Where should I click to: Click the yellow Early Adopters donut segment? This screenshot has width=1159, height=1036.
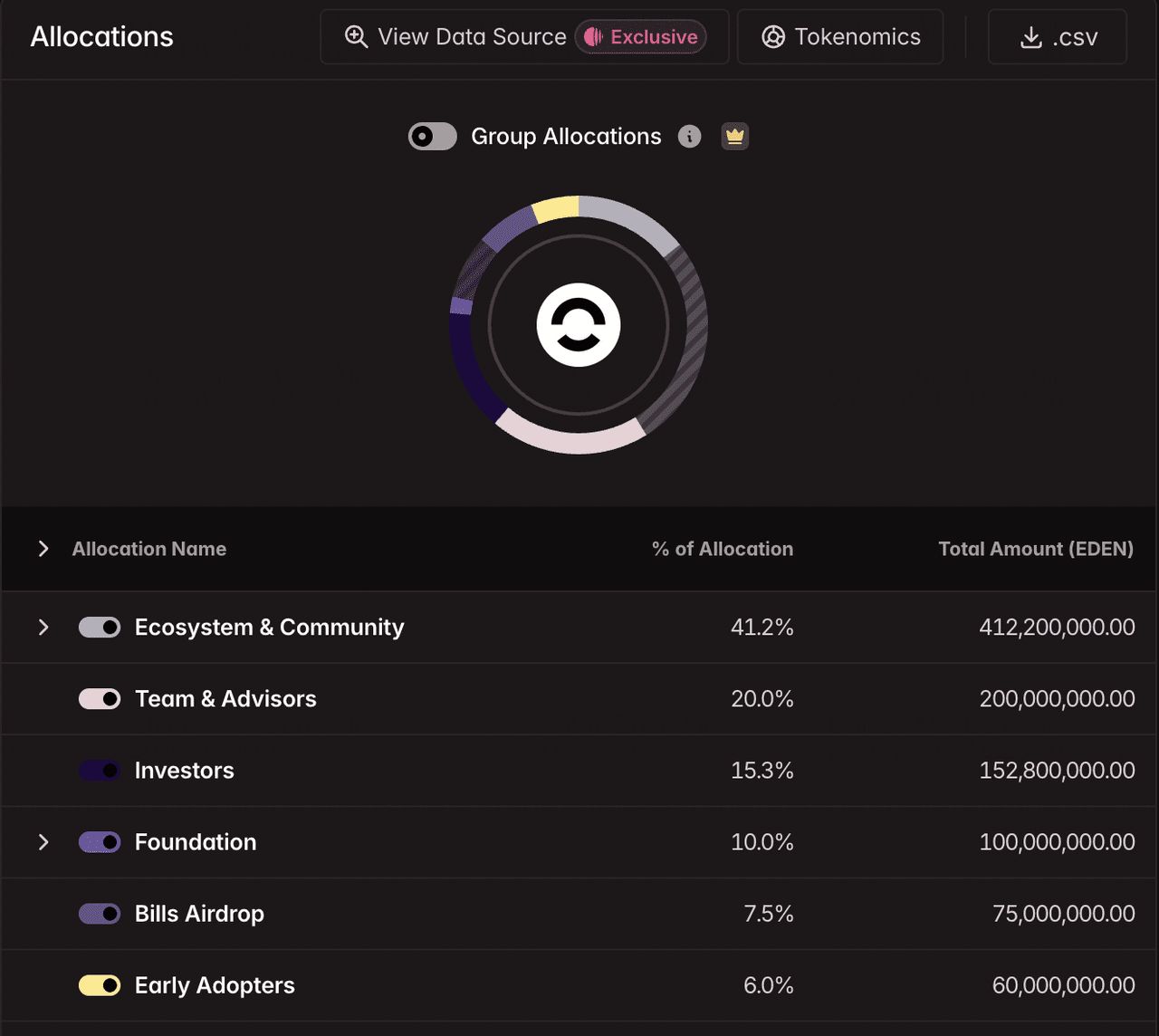(556, 207)
